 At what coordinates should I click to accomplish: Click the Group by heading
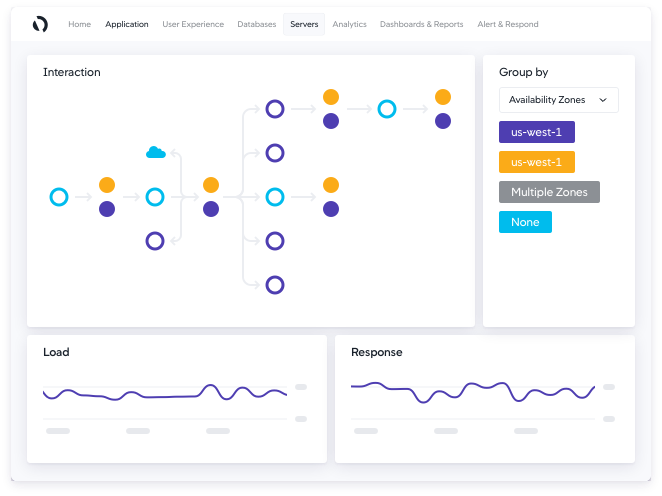[x=524, y=72]
